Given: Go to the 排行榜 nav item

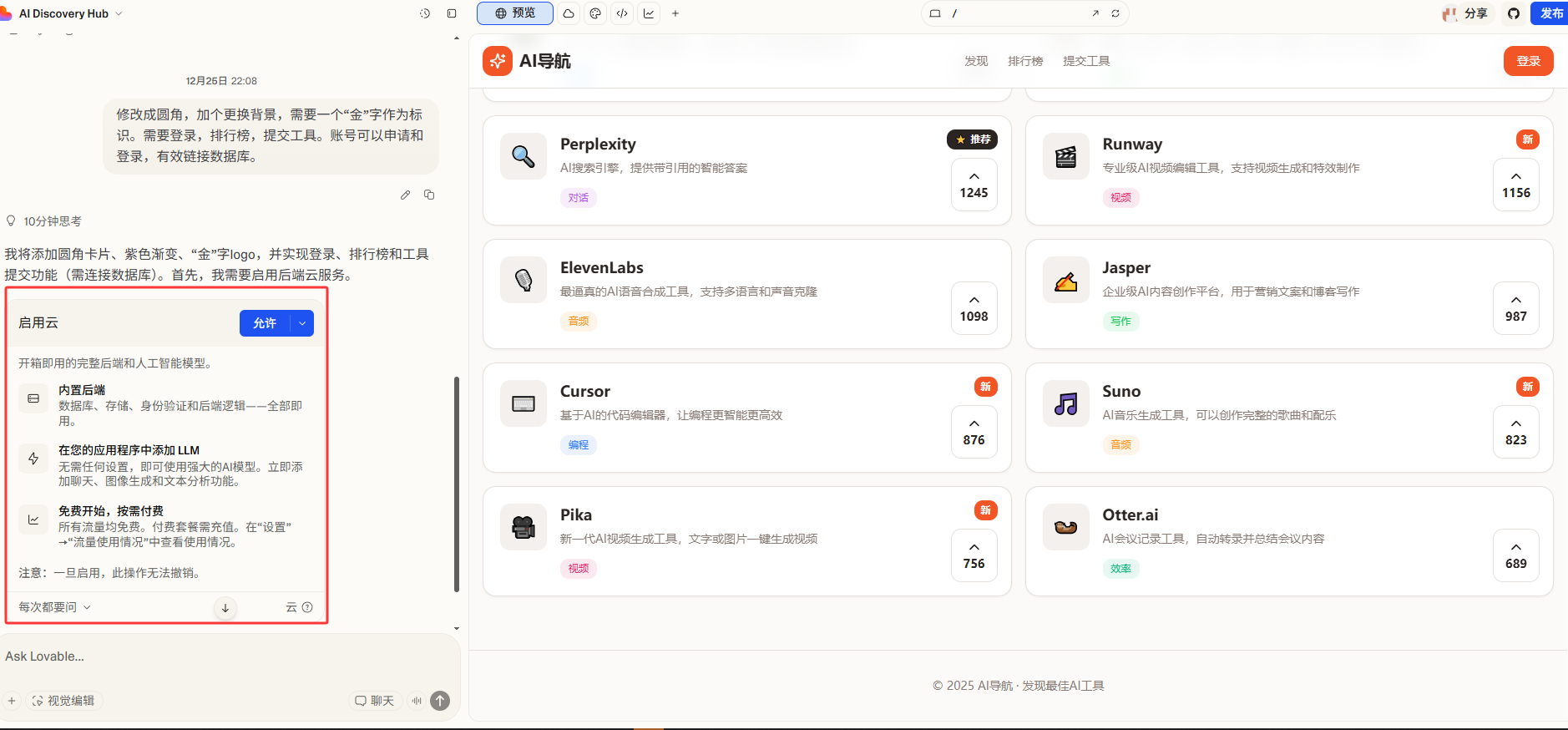Looking at the screenshot, I should tap(1025, 61).
